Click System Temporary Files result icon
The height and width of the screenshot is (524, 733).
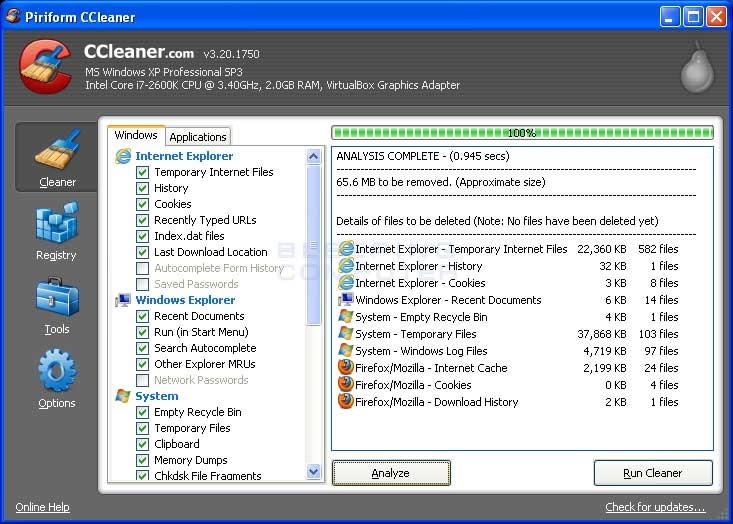pos(346,334)
